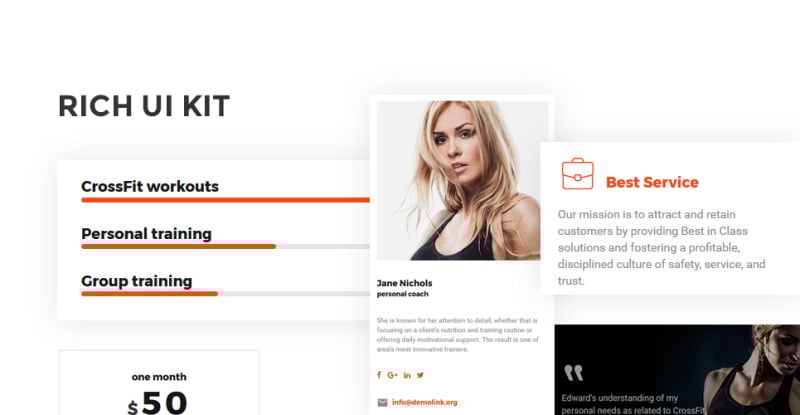Click the CrossFit workouts progress bar
Screen dimensions: 800x415
pyautogui.click(x=226, y=200)
